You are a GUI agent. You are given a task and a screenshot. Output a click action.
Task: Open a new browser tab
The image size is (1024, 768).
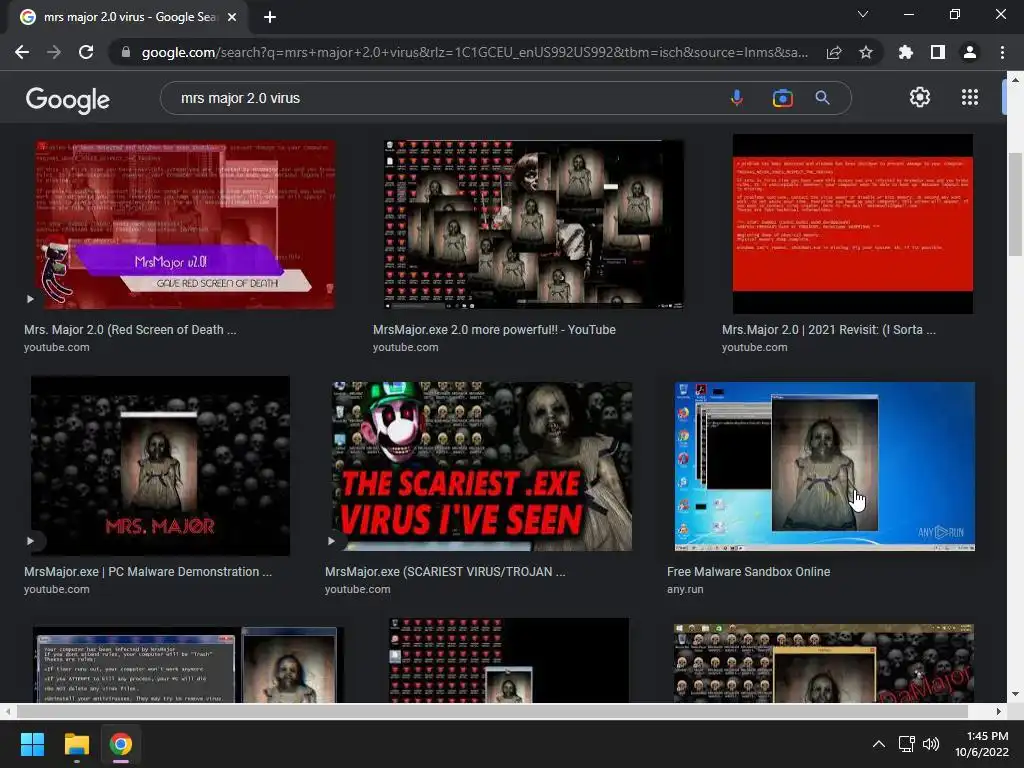click(270, 18)
